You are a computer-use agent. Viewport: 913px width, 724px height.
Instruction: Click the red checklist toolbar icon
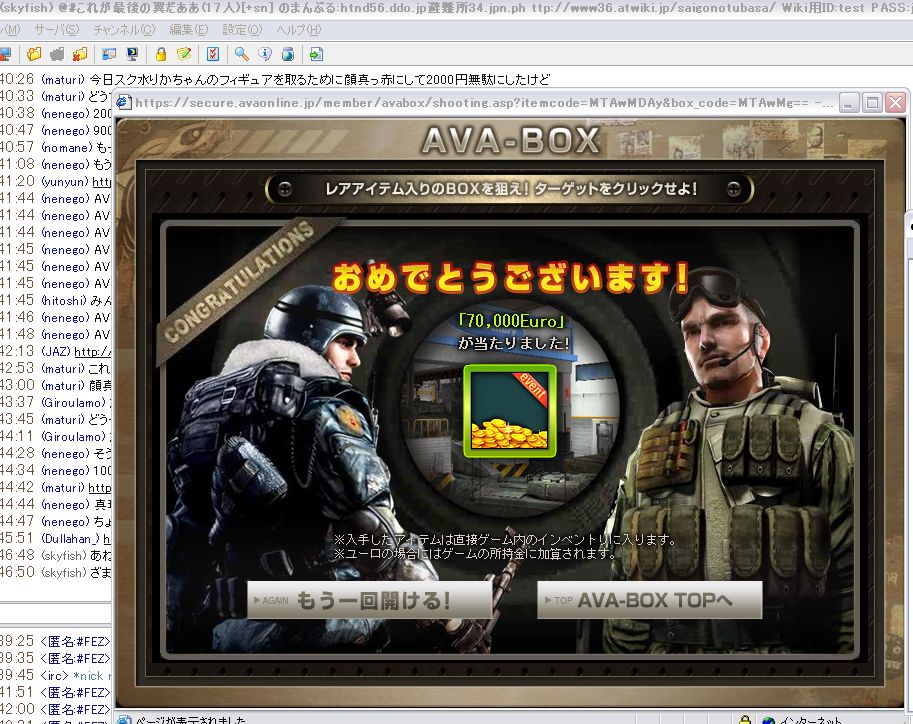[213, 54]
